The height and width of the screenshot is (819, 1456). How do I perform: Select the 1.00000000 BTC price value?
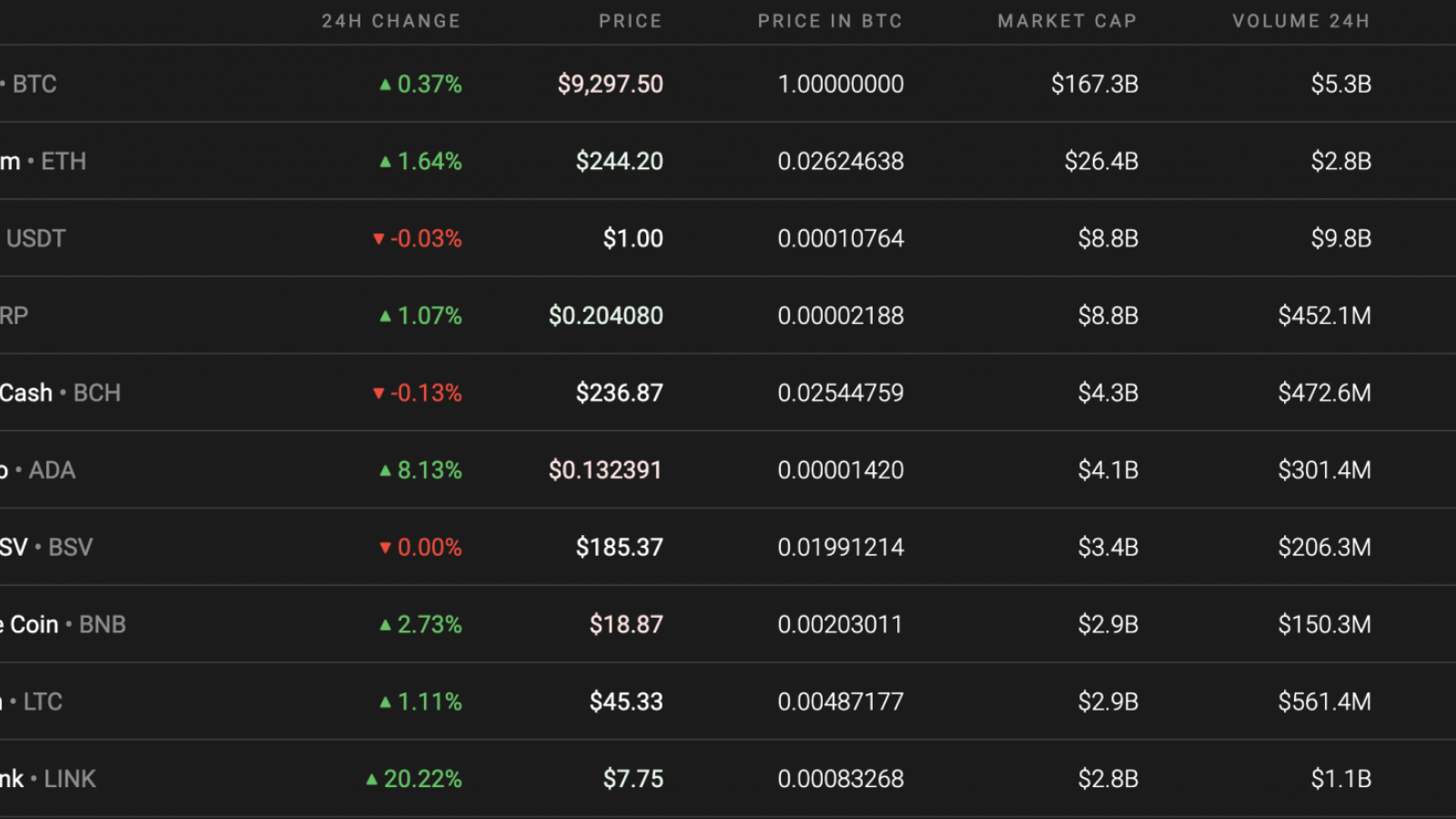(x=841, y=84)
